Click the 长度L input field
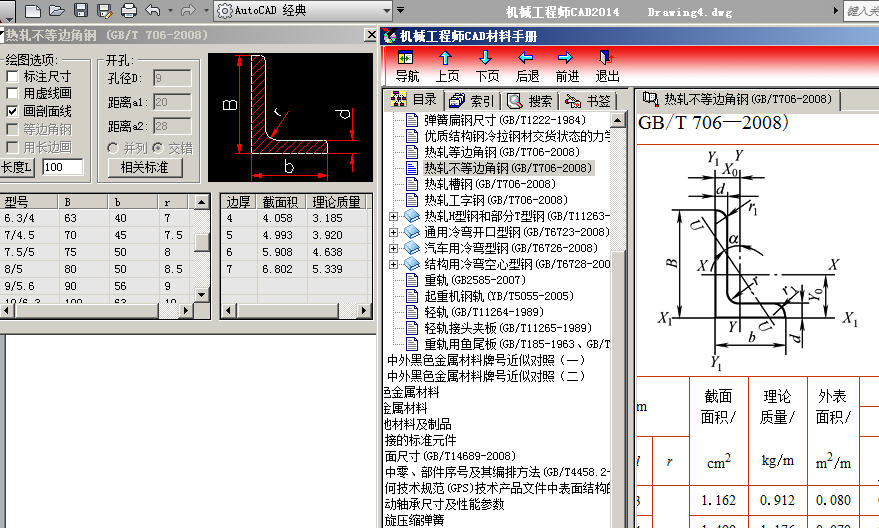879x528 pixels. tap(62, 167)
